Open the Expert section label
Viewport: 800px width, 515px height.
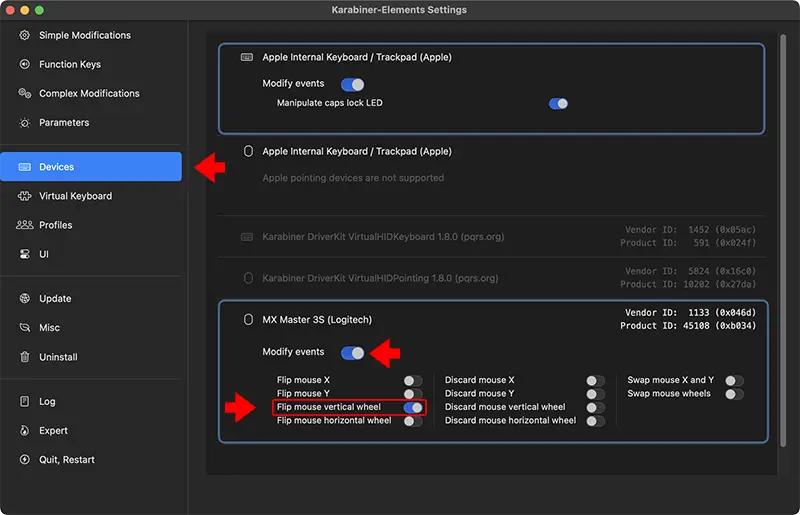54,431
